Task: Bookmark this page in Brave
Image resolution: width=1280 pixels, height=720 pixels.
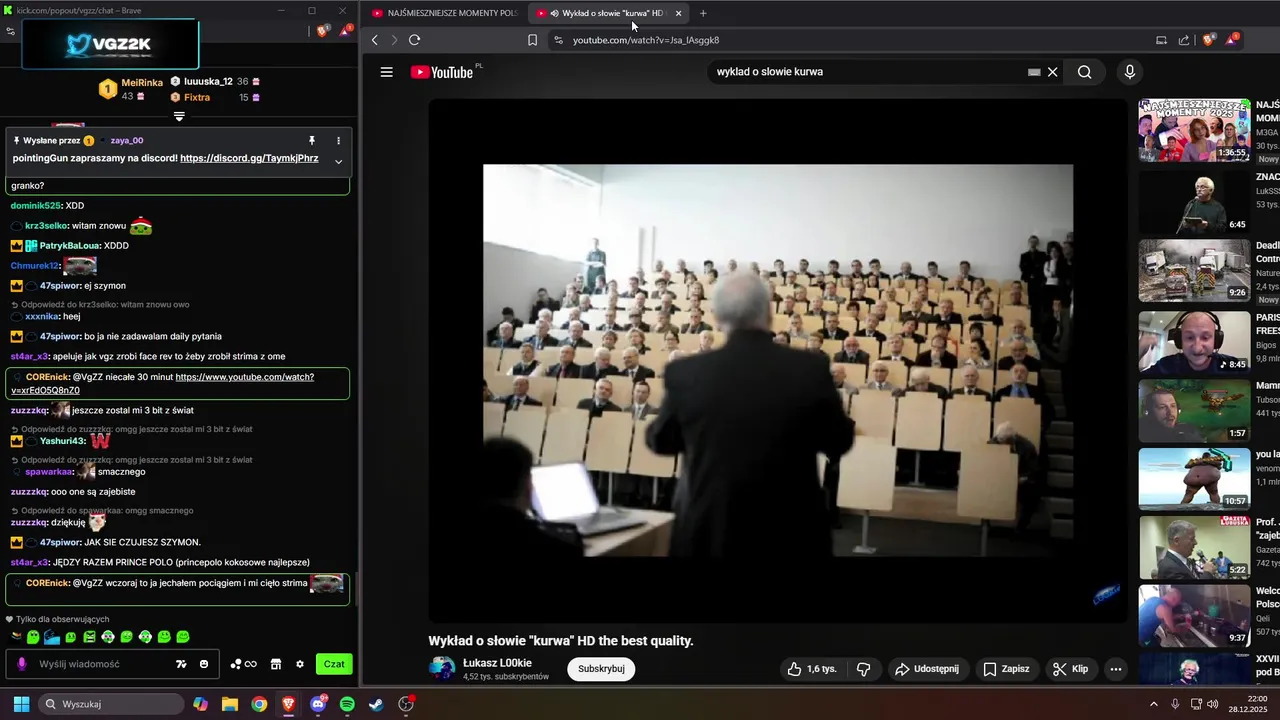Action: (x=532, y=40)
